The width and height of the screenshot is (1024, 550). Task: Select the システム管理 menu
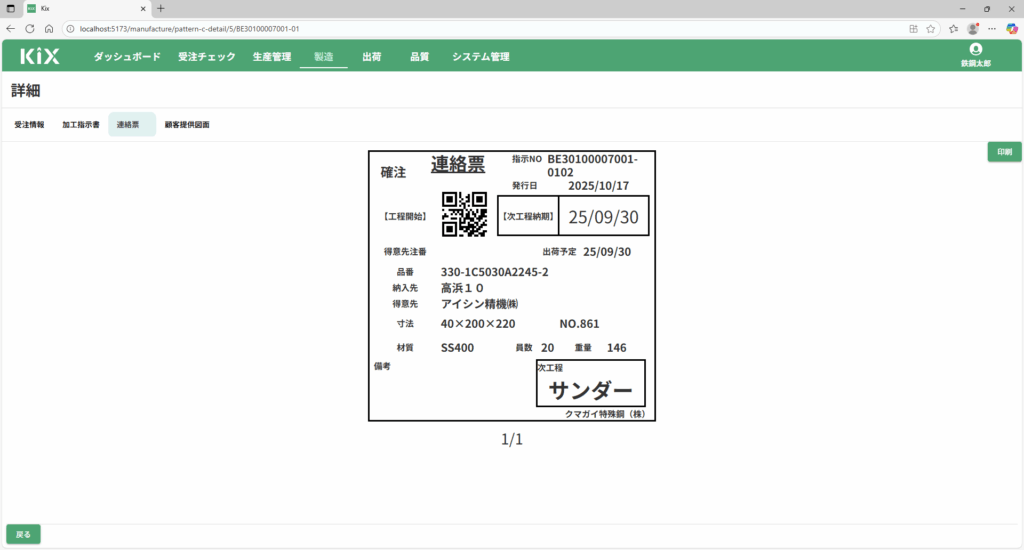click(x=480, y=57)
